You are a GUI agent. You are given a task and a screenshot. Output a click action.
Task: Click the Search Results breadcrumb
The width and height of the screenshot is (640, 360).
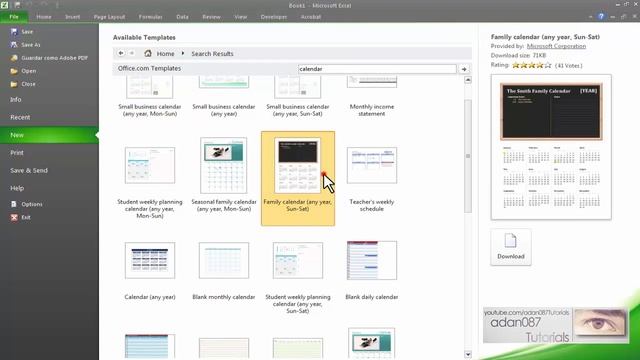pyautogui.click(x=212, y=53)
